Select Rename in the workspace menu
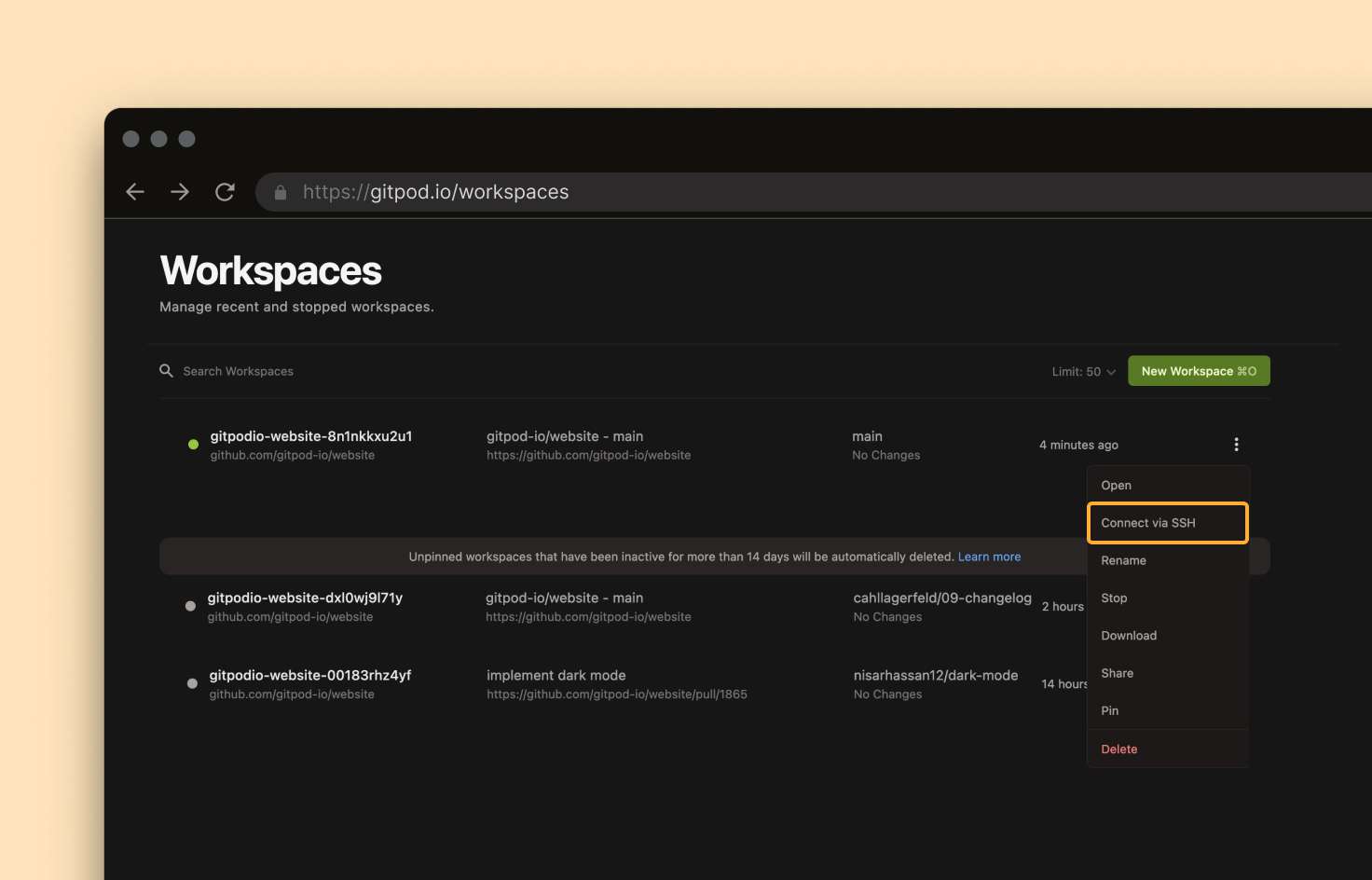Image resolution: width=1372 pixels, height=880 pixels. click(x=1123, y=560)
